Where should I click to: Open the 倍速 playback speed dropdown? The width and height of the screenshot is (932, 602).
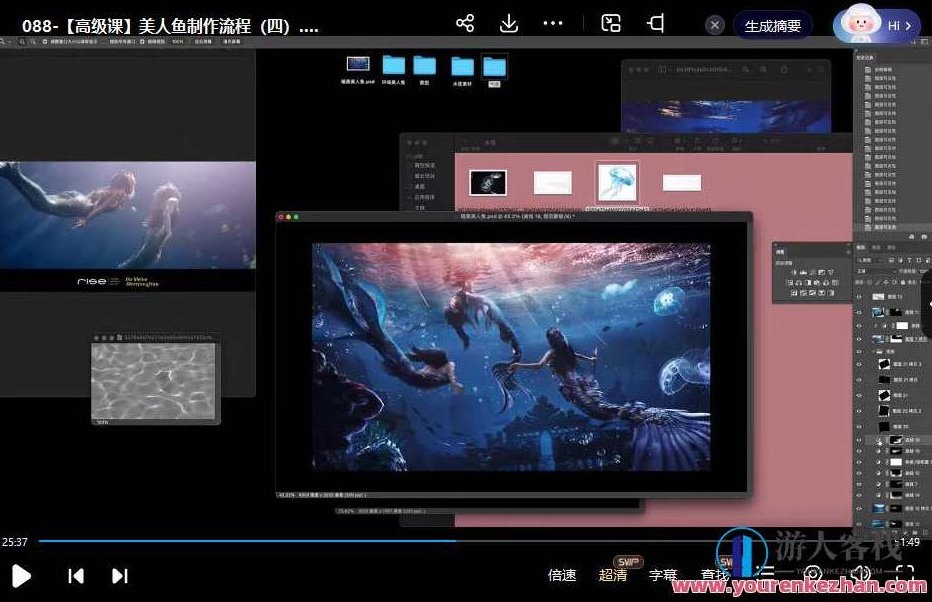(x=562, y=574)
